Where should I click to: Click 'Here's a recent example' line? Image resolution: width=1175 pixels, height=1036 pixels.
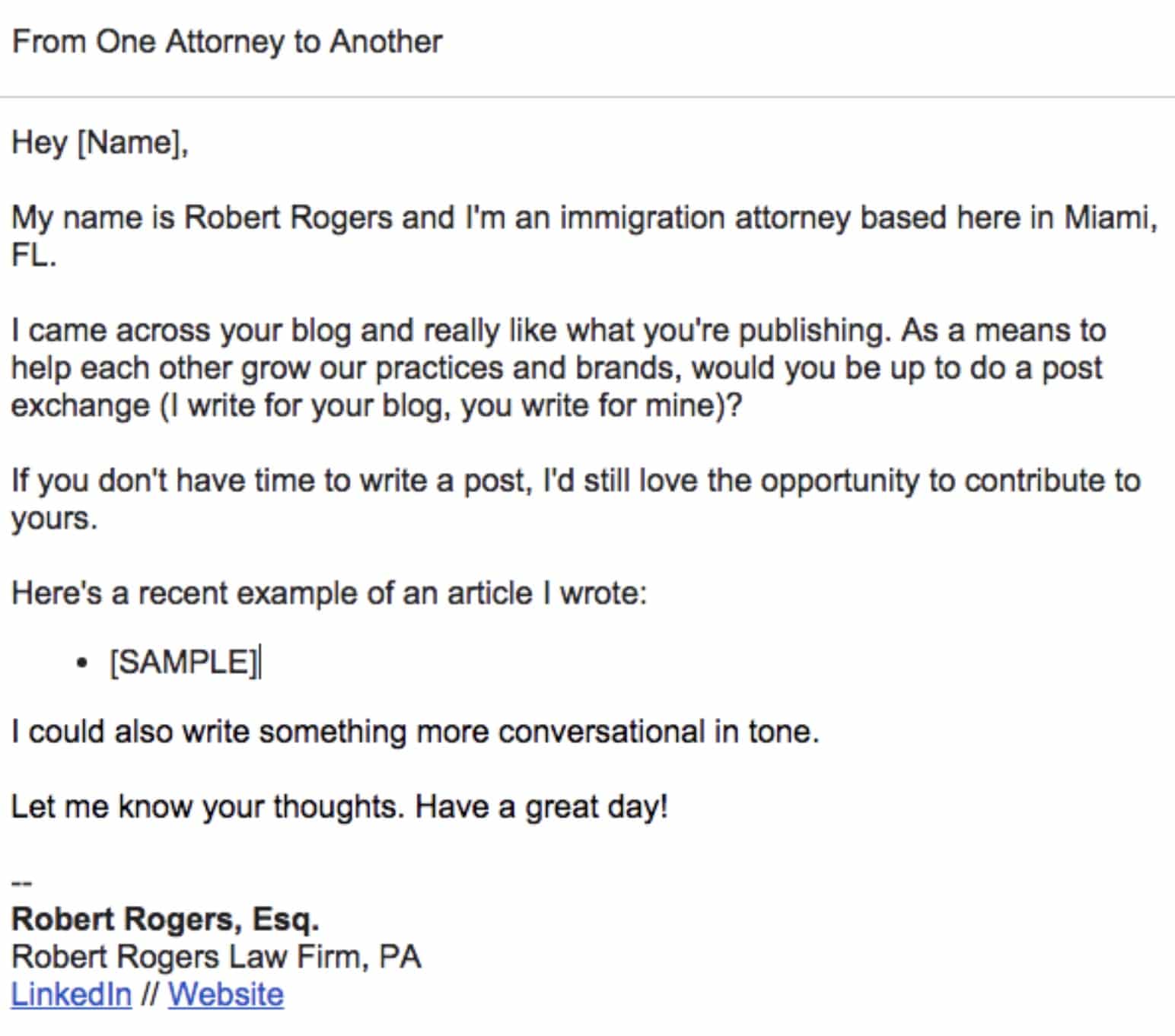click(329, 593)
